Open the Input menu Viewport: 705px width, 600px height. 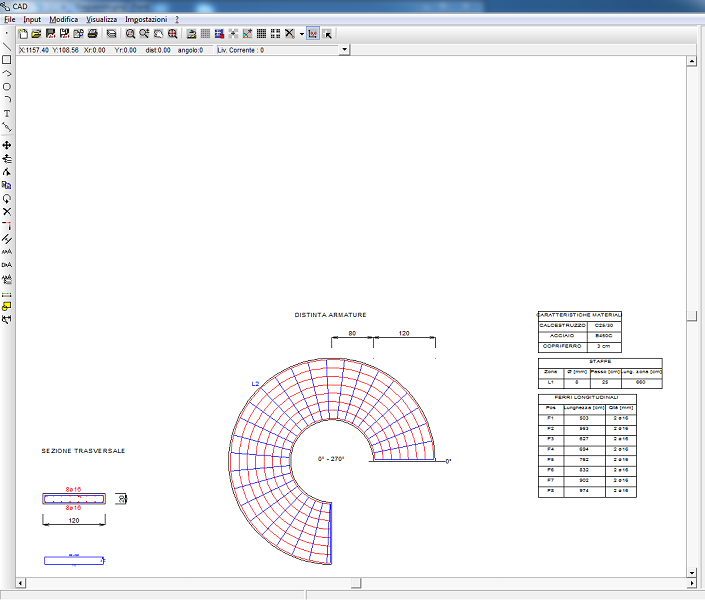click(x=32, y=19)
